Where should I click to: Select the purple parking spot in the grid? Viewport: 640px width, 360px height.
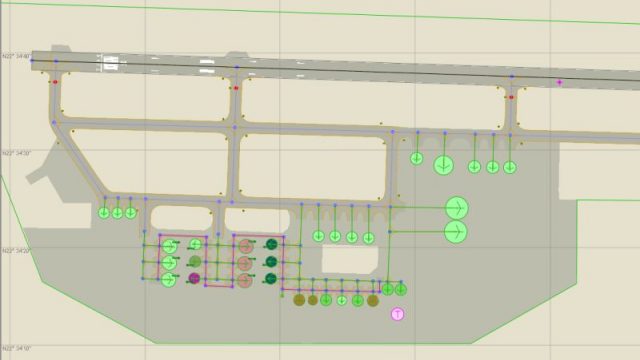(194, 278)
